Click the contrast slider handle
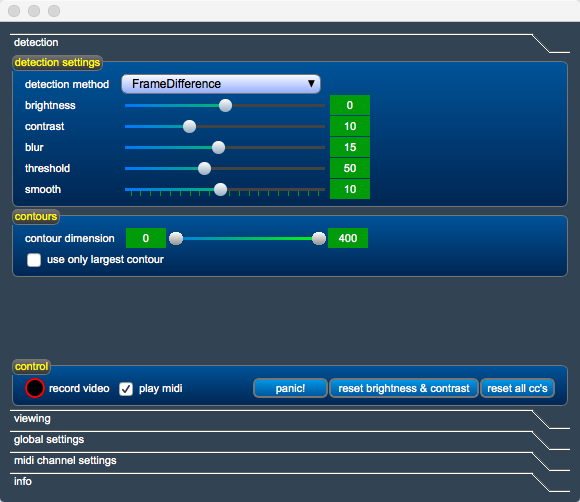This screenshot has width=580, height=502. [189, 127]
